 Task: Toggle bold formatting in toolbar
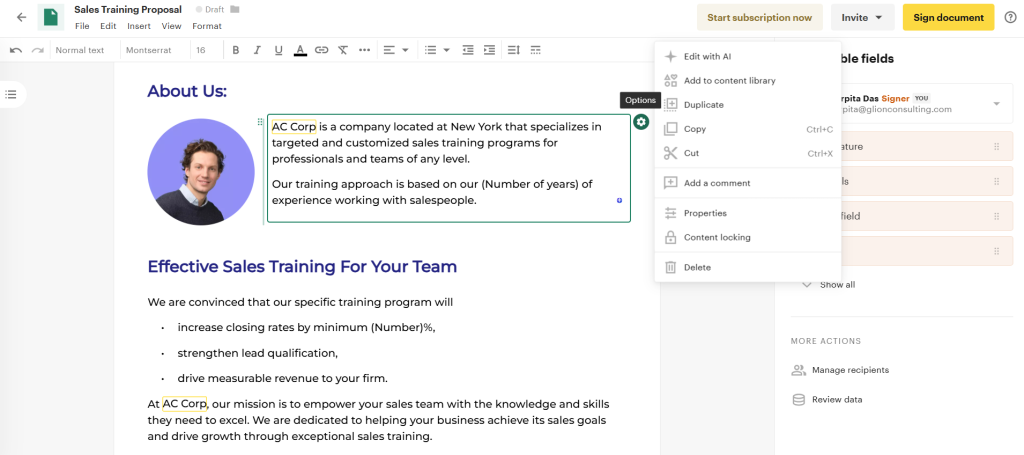tap(235, 50)
